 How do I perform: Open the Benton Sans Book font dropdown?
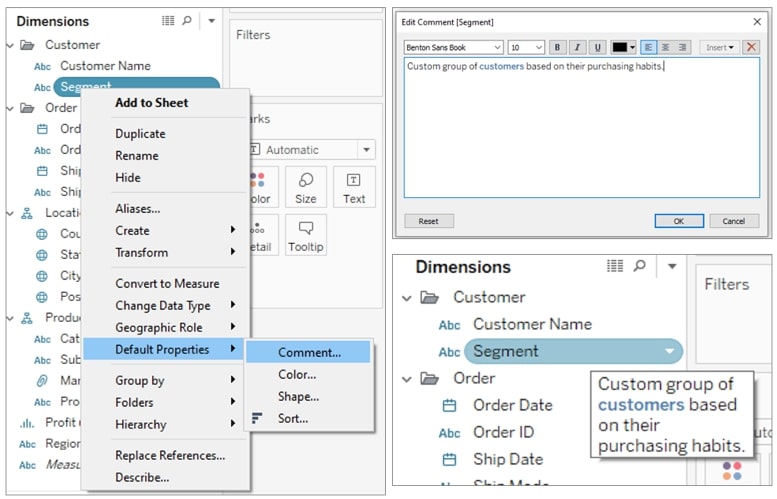(453, 47)
